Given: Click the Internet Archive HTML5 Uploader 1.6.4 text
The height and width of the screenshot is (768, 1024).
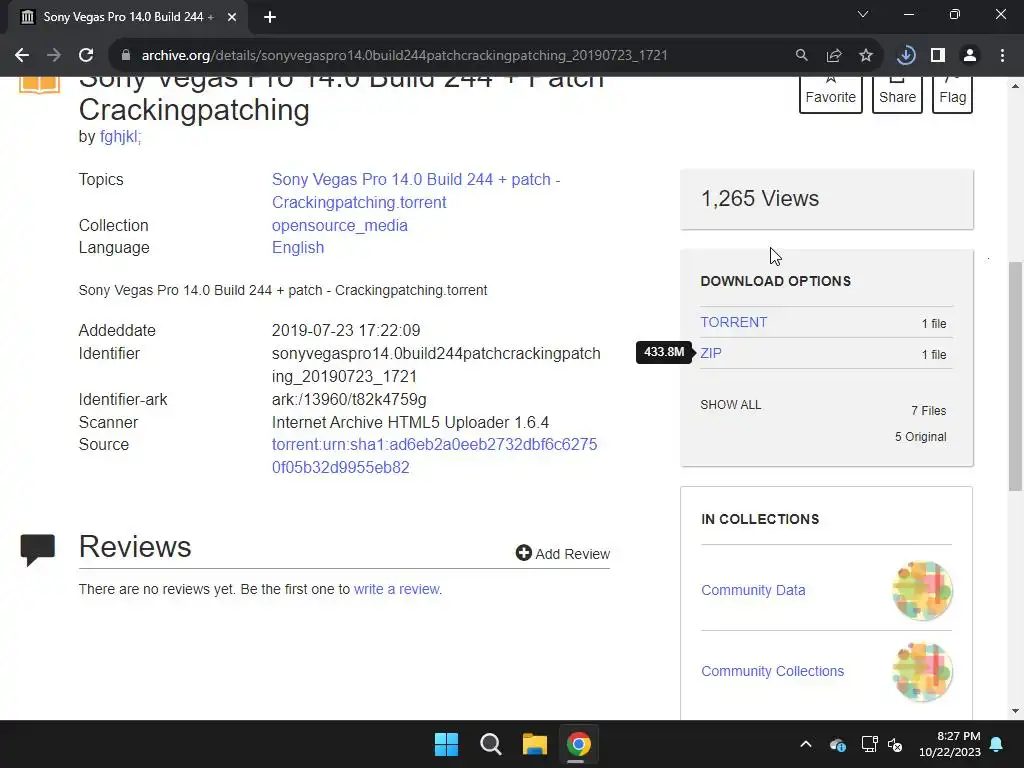Looking at the screenshot, I should click(410, 423).
